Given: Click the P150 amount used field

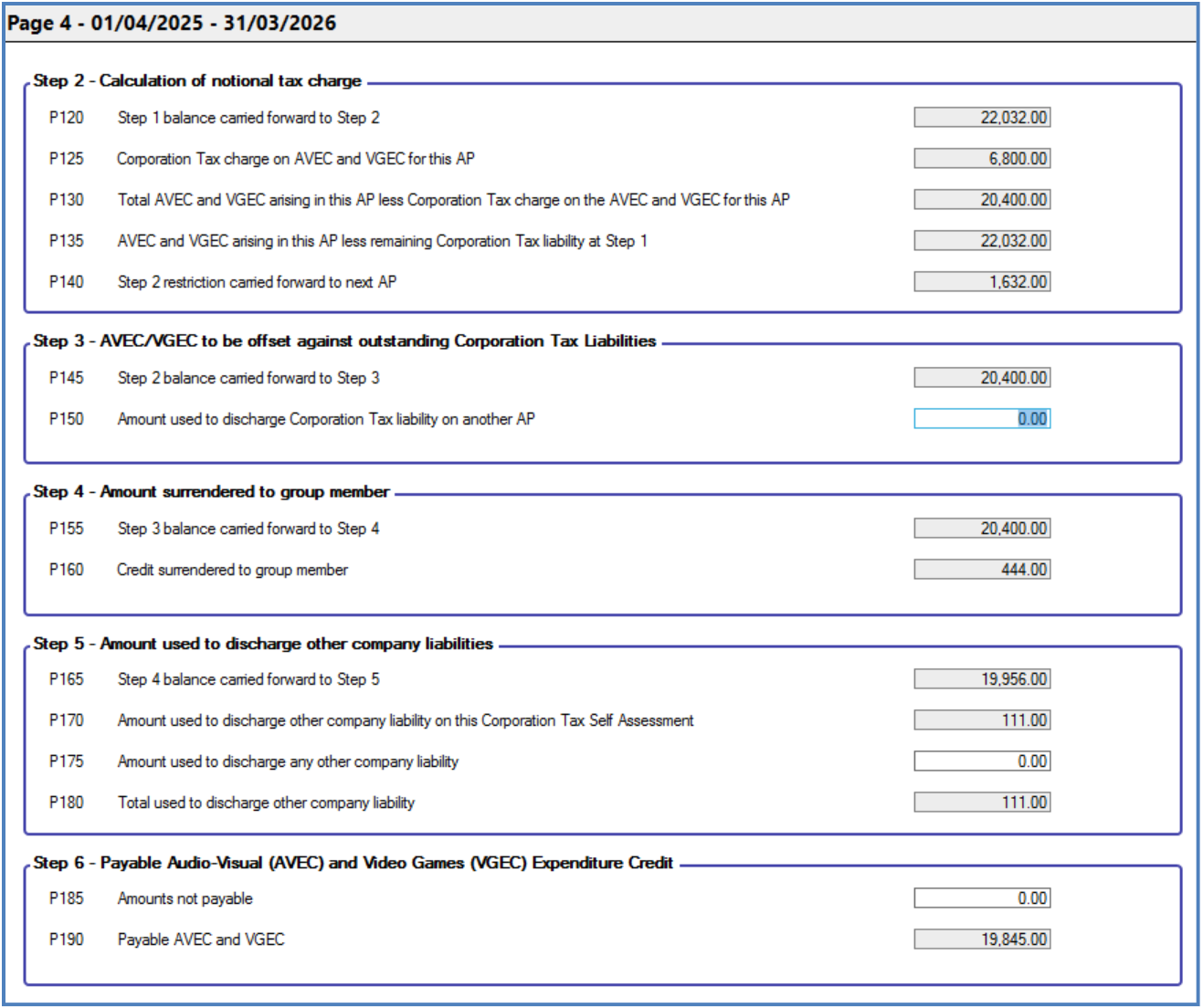Looking at the screenshot, I should (982, 419).
